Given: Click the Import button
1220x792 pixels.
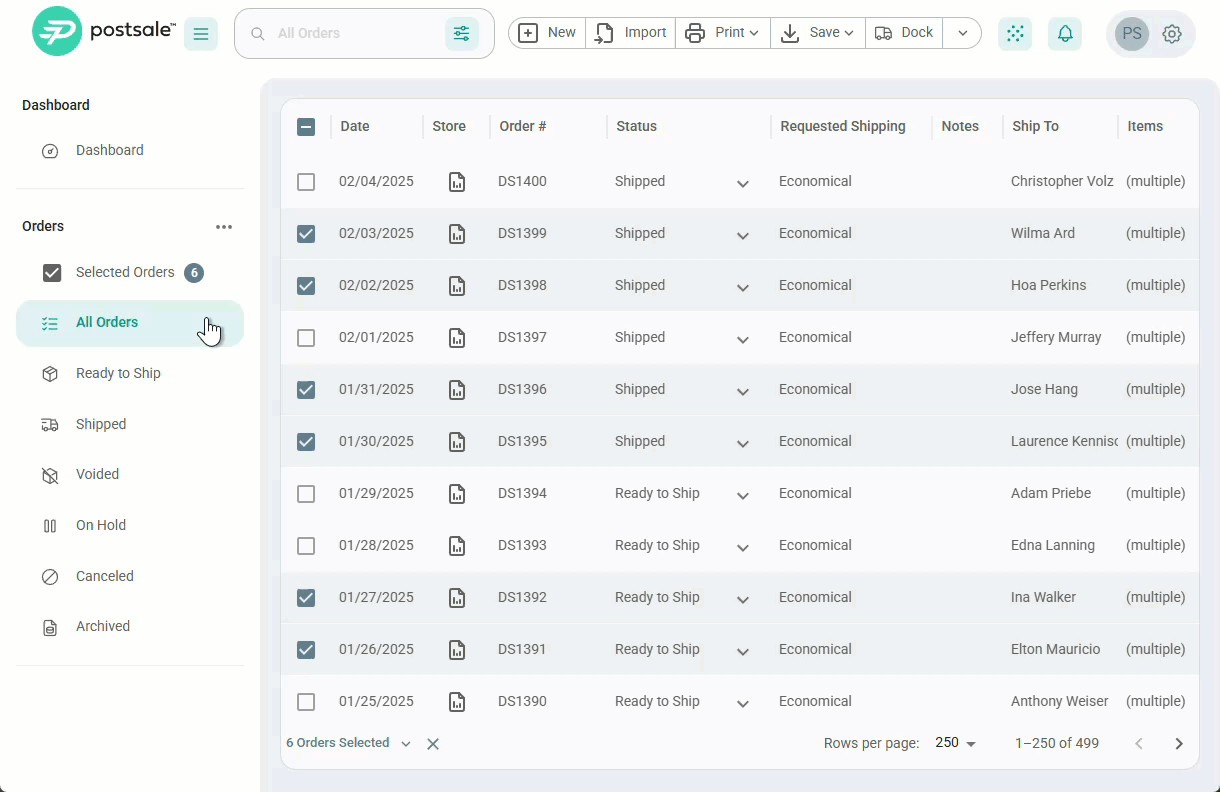Looking at the screenshot, I should point(631,33).
